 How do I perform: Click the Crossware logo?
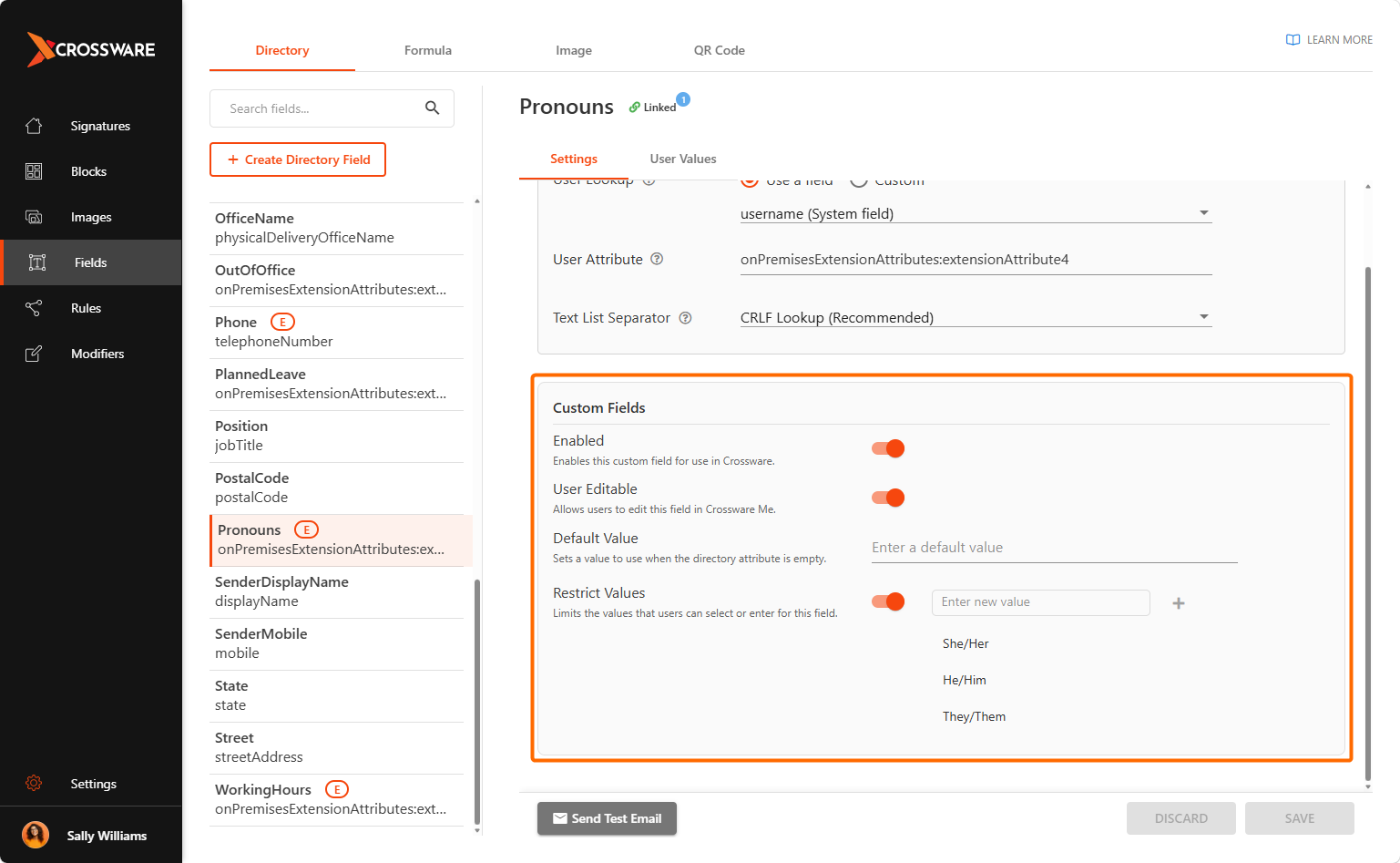pos(91,49)
